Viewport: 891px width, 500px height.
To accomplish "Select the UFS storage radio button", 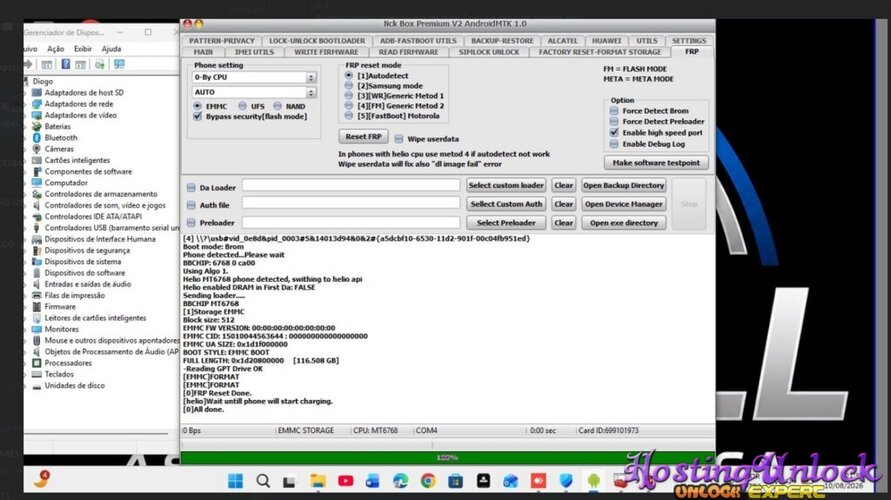I will (x=243, y=106).
